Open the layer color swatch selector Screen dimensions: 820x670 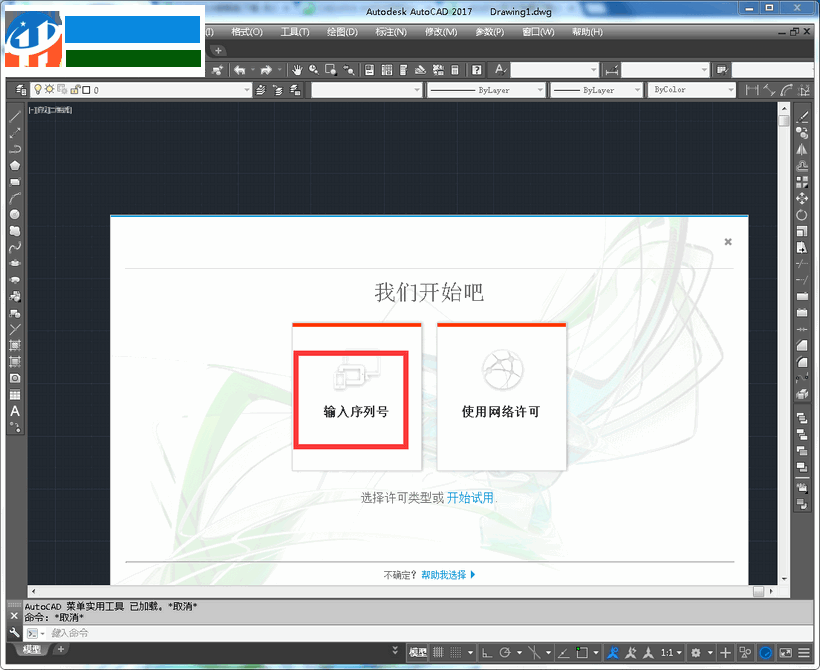(87, 89)
